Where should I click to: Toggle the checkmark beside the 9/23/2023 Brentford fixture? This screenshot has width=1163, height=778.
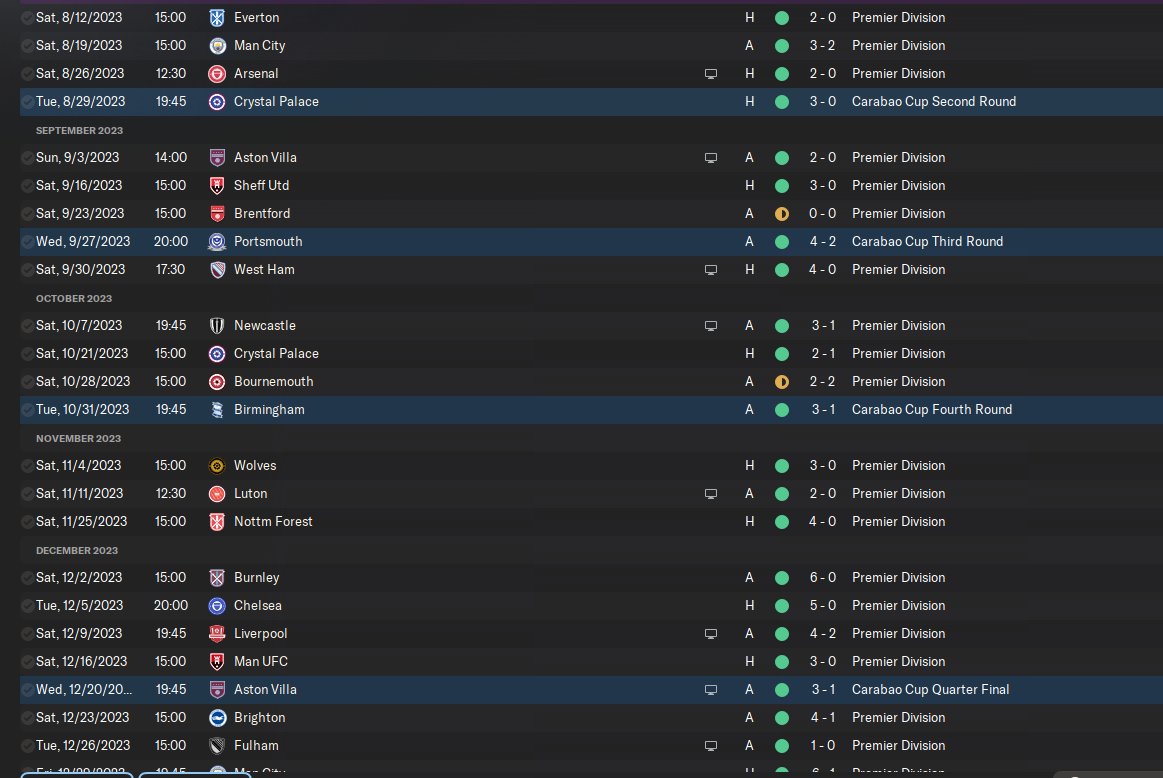[x=27, y=214]
